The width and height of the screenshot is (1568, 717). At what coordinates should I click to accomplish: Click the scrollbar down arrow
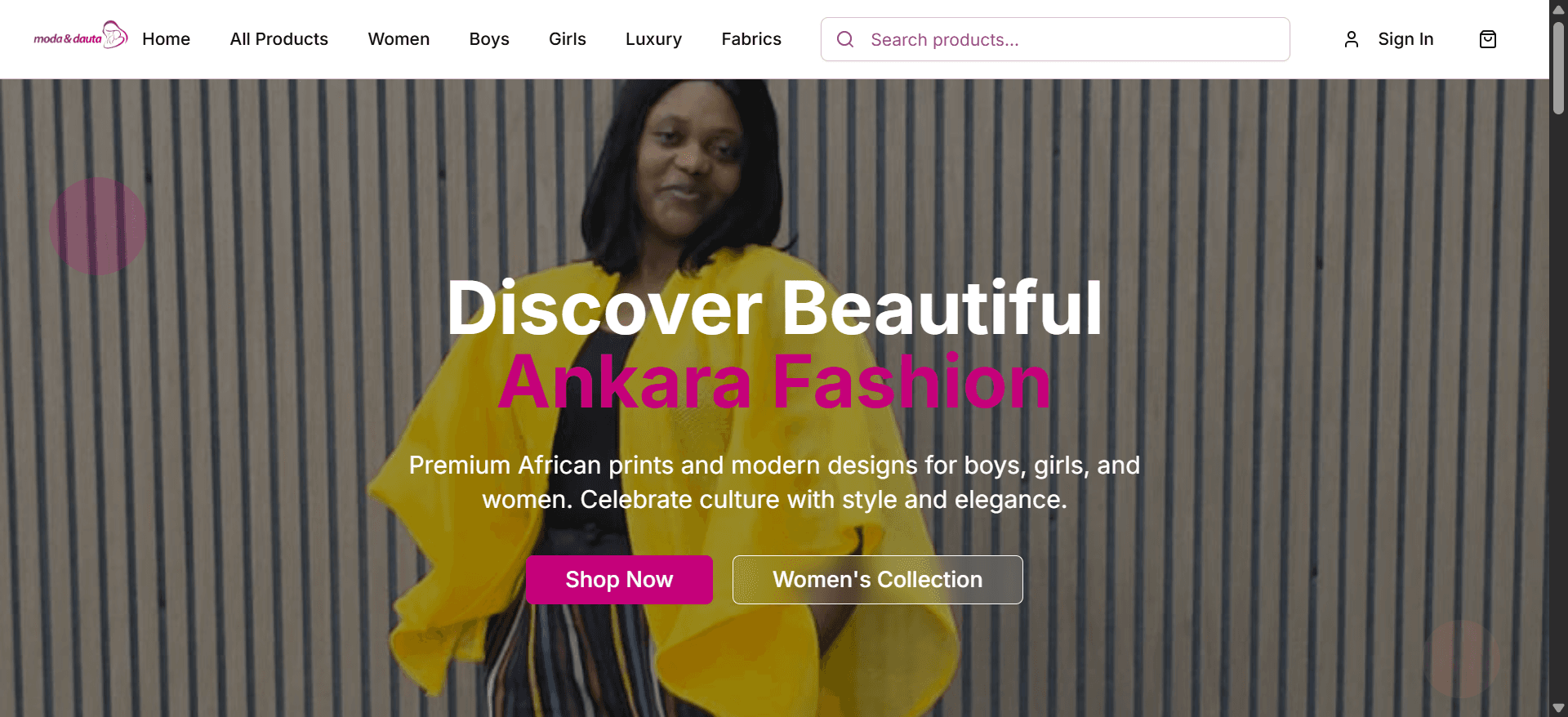click(1558, 708)
